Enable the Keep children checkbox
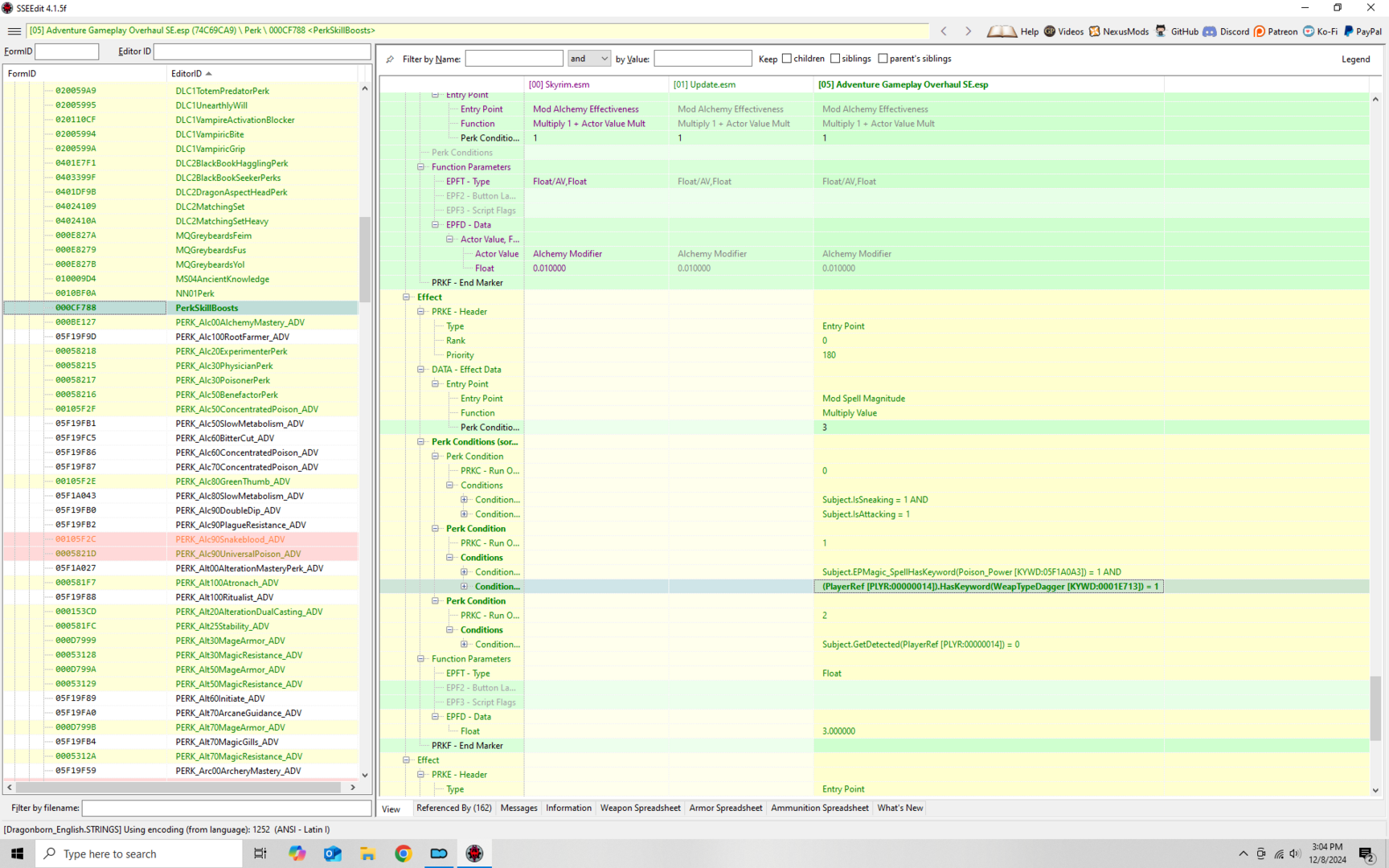Viewport: 1389px width, 868px height. pyautogui.click(x=787, y=59)
